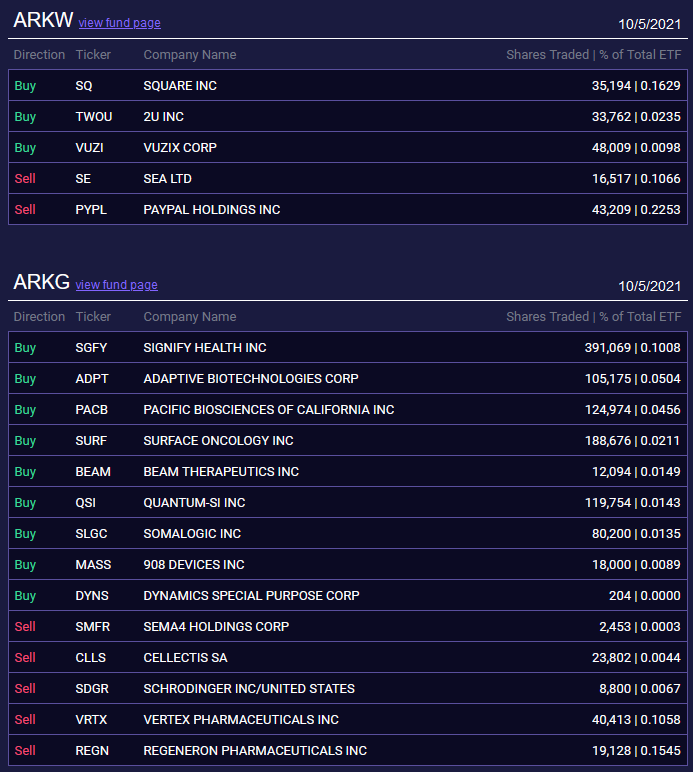Click BEAM THERAPEUTICS INC company name

pos(221,472)
